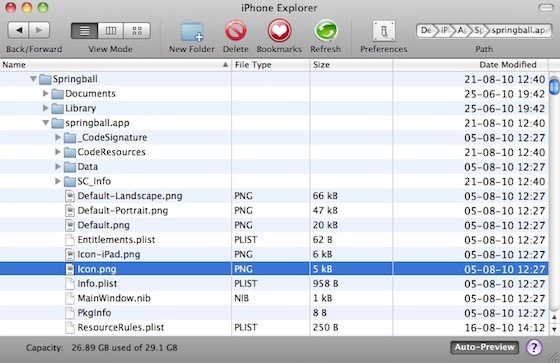Select the SC_Info folder icon
The height and width of the screenshot is (363, 560).
coord(70,182)
